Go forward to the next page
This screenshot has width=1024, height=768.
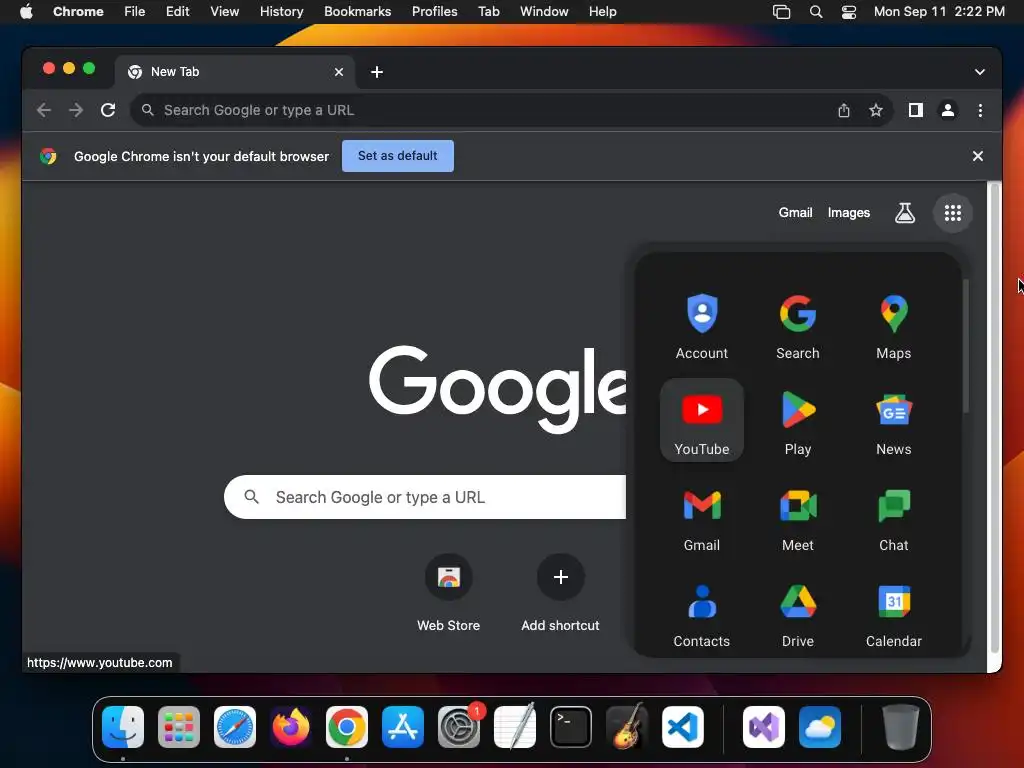(76, 110)
